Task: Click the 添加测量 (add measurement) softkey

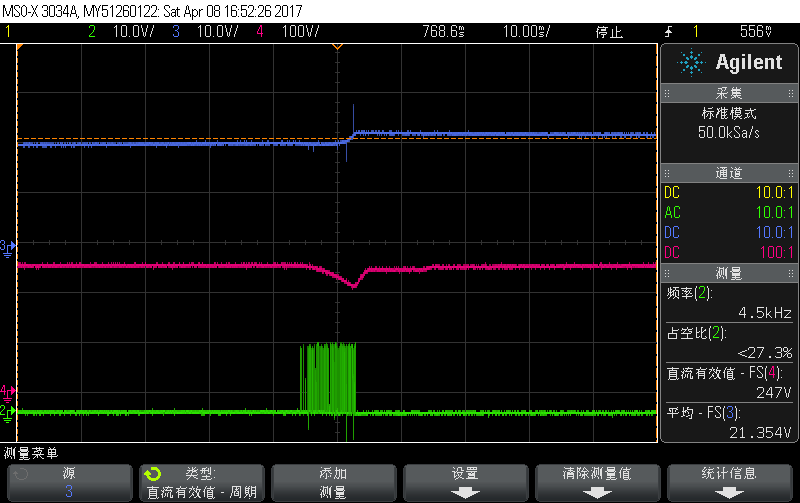Action: [x=333, y=483]
